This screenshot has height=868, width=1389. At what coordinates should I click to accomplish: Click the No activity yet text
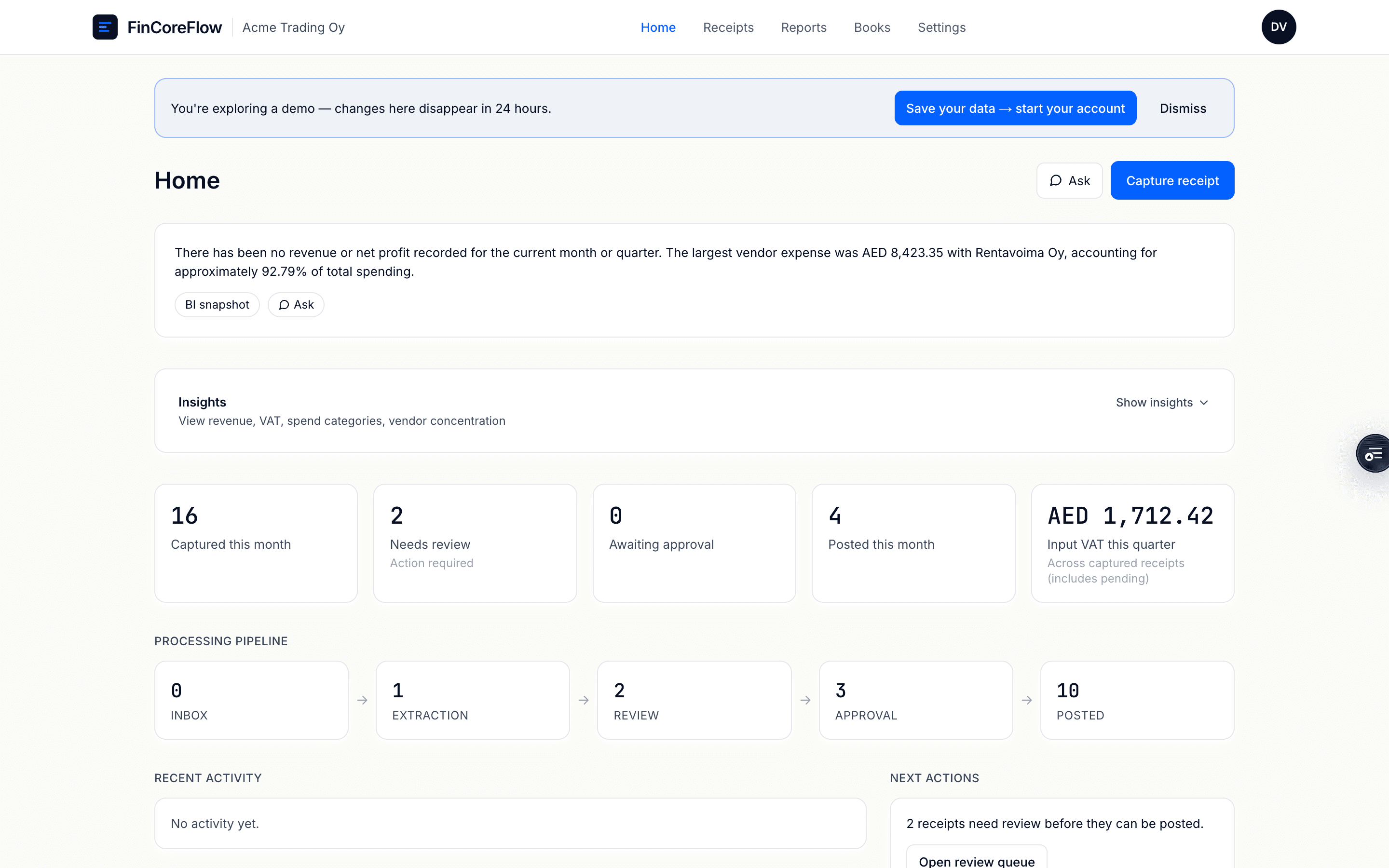215,823
